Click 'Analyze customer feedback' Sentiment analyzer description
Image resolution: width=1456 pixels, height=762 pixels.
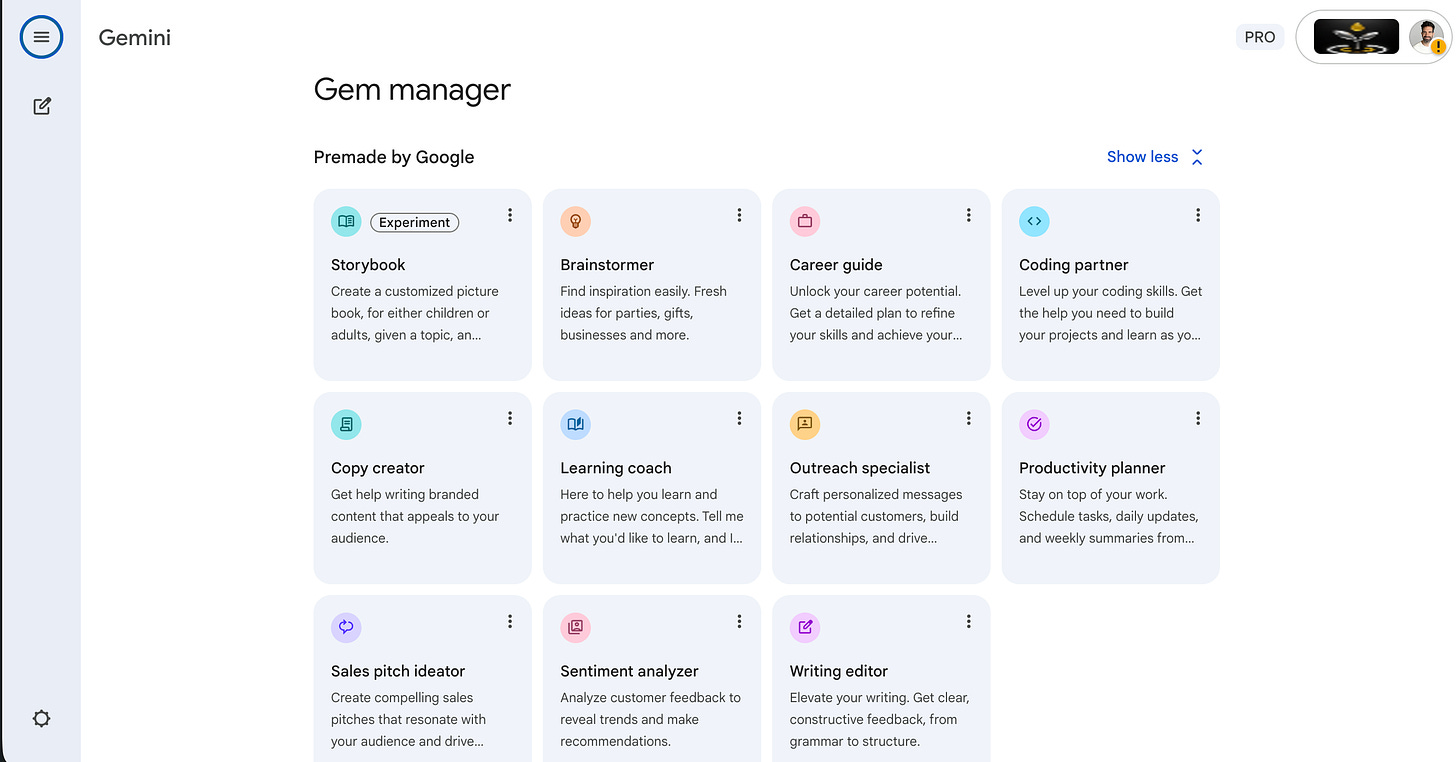651,719
